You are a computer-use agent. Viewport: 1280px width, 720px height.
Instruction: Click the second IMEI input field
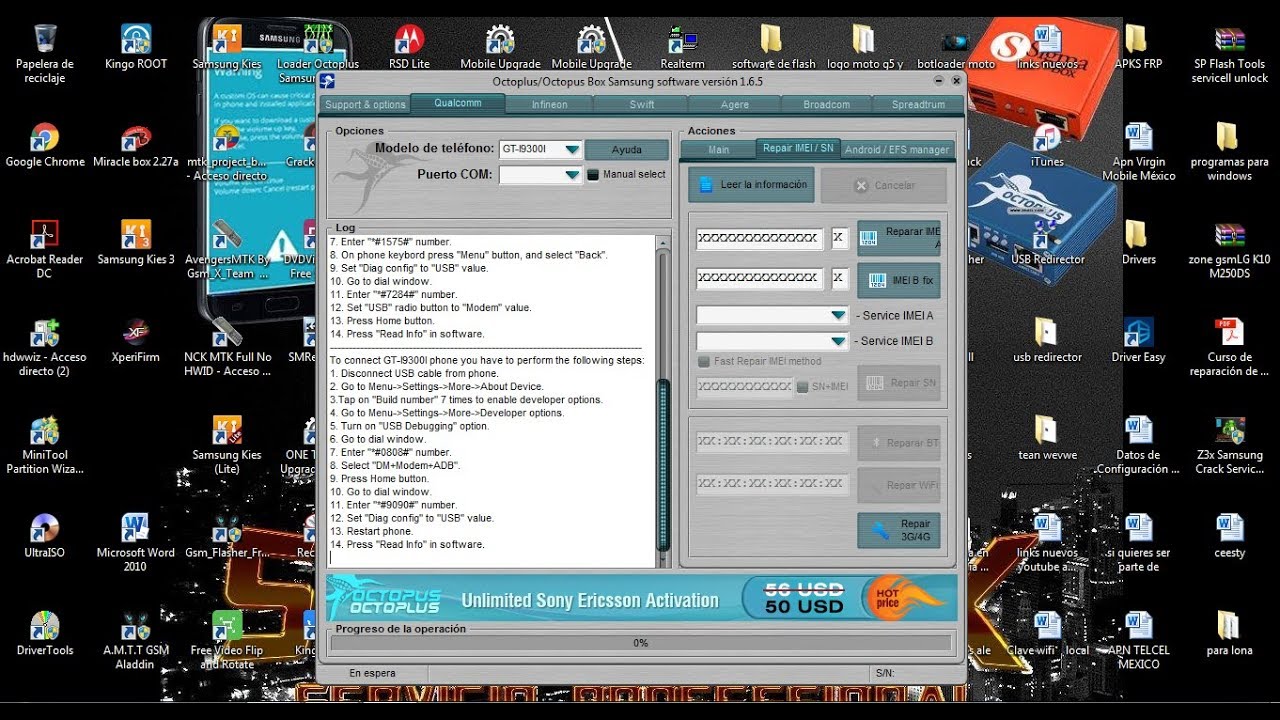(759, 279)
